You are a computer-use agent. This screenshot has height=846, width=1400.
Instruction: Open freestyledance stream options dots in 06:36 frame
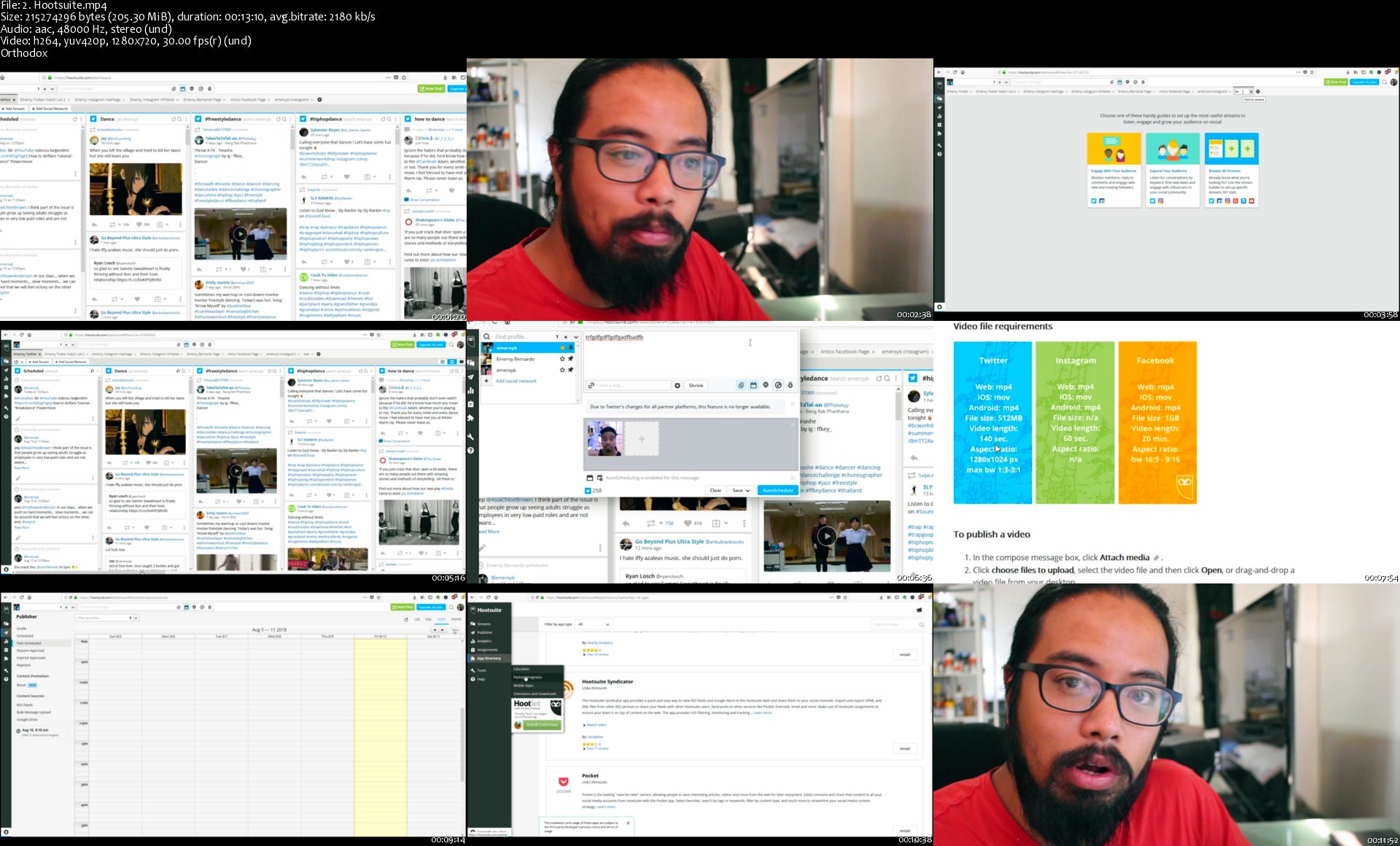point(896,379)
